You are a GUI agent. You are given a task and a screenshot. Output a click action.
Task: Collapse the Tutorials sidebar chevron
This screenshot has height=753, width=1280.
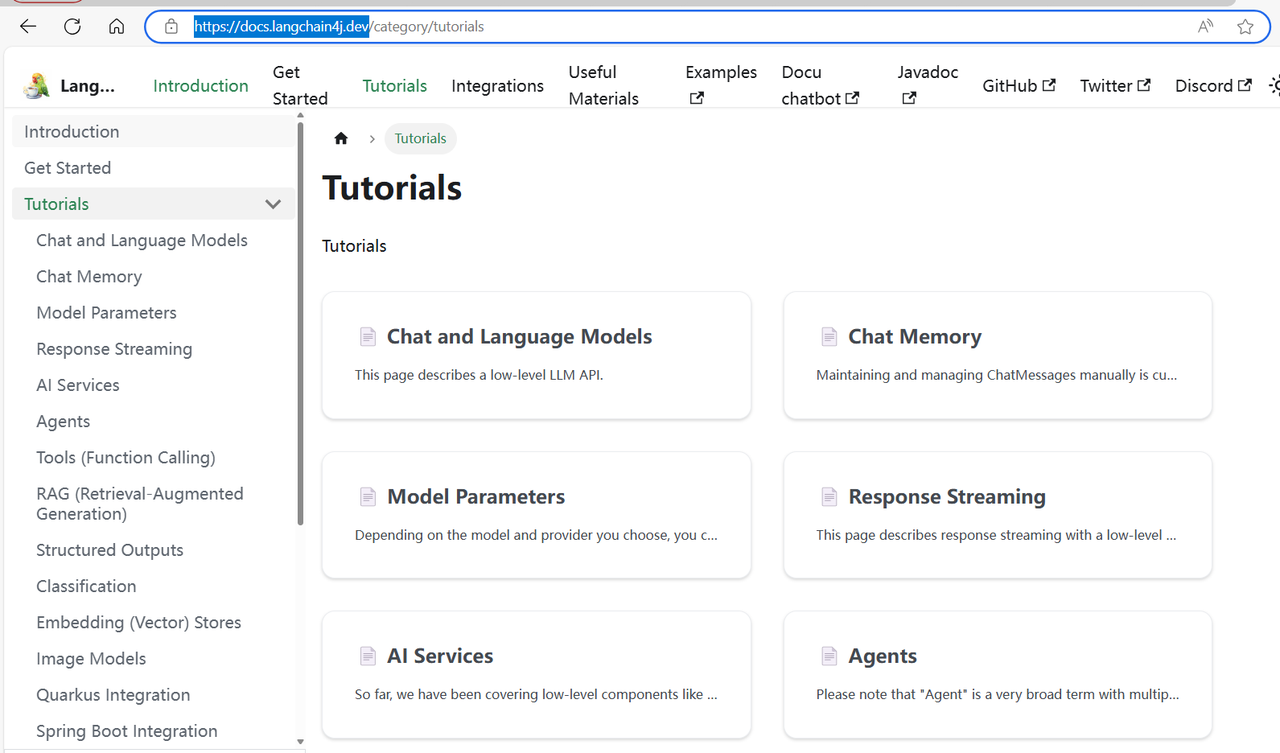(273, 204)
